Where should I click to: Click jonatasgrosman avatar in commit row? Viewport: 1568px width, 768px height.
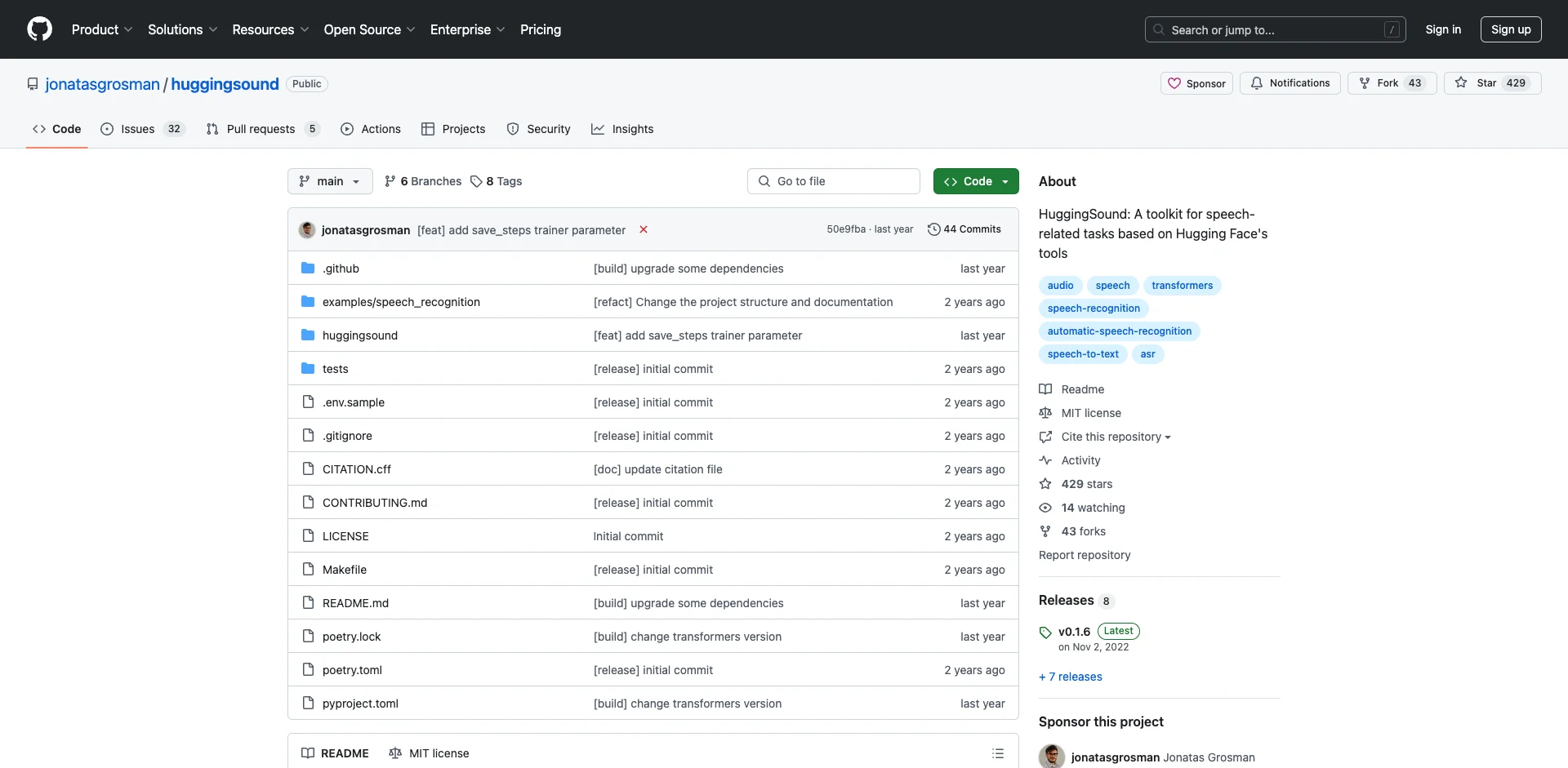pos(307,230)
